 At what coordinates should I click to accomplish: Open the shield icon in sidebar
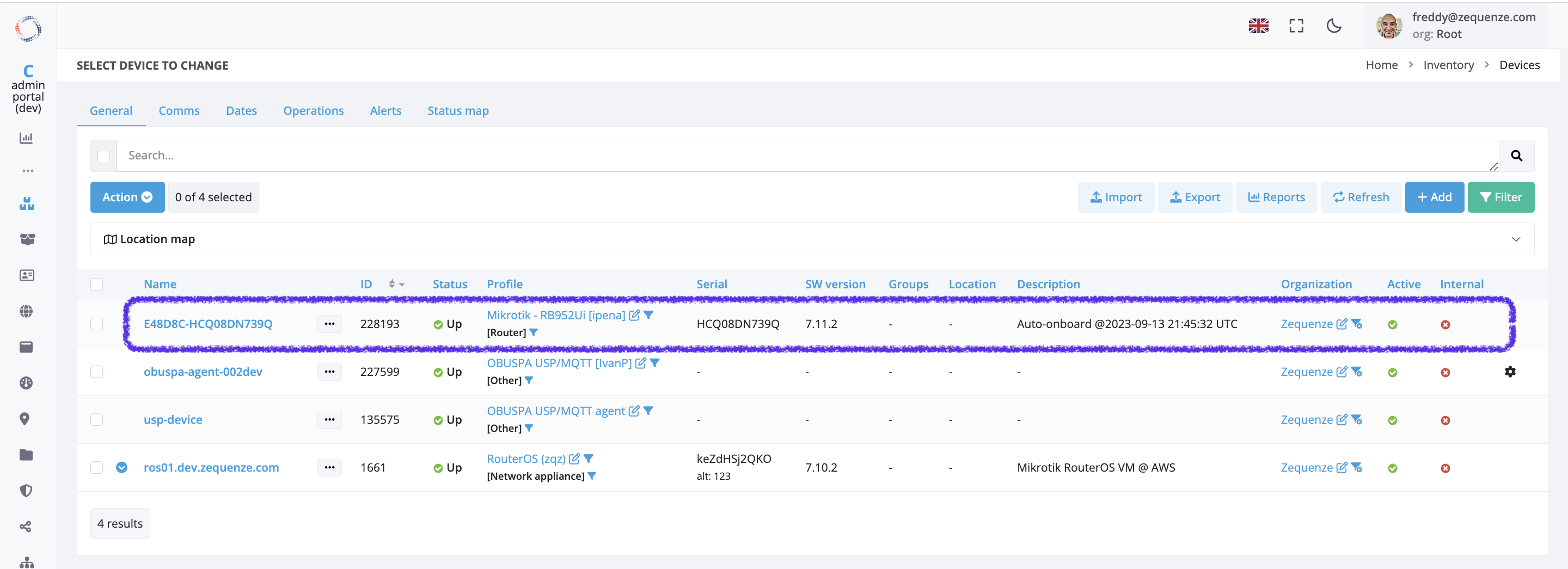point(26,491)
